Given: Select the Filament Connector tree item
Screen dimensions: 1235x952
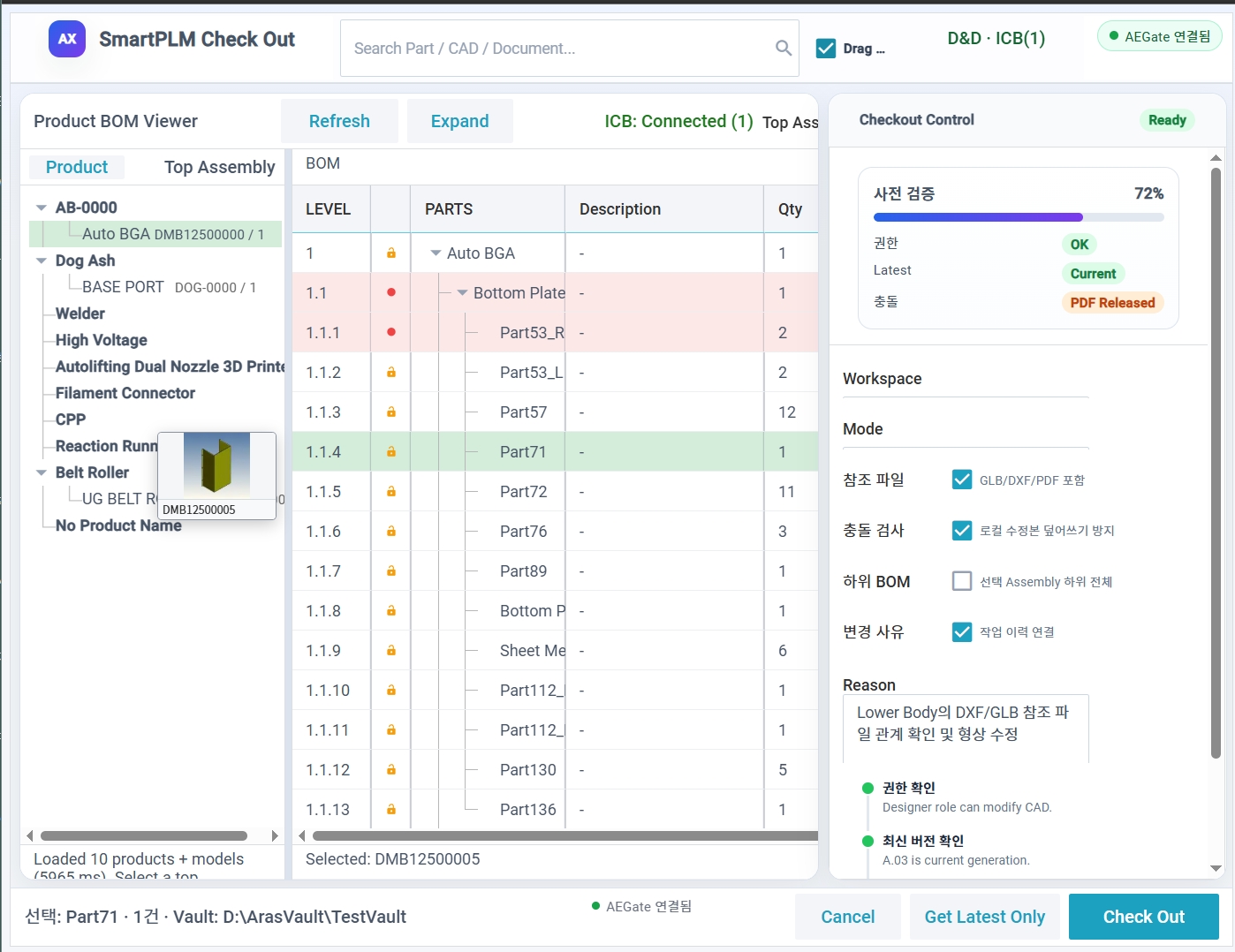Looking at the screenshot, I should click(125, 393).
